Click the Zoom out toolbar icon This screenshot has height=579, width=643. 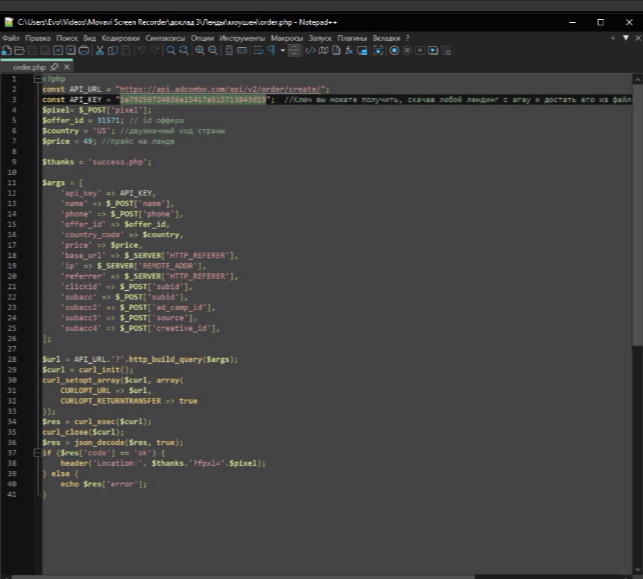pos(214,50)
